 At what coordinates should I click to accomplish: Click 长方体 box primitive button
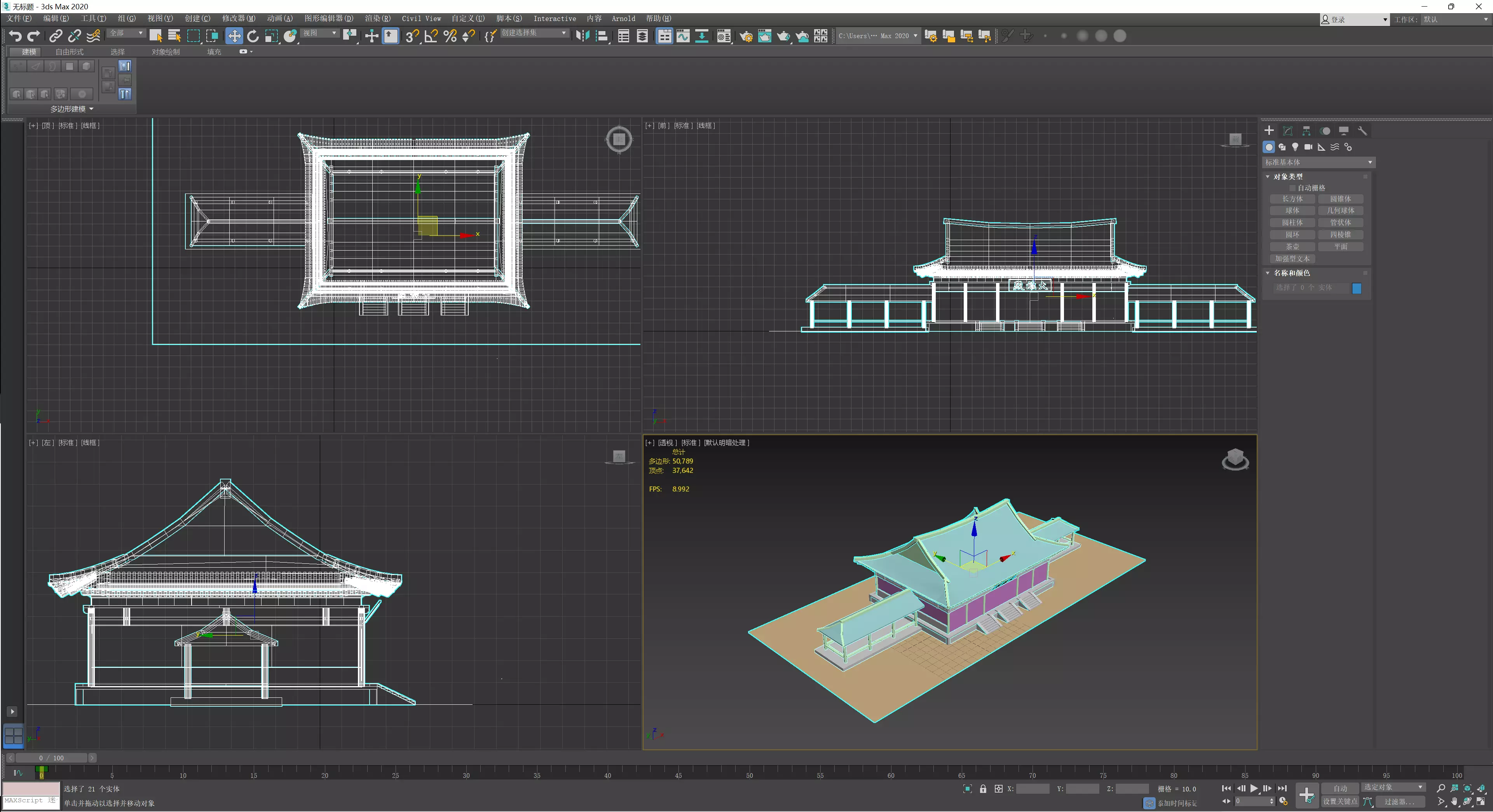tap(1292, 199)
